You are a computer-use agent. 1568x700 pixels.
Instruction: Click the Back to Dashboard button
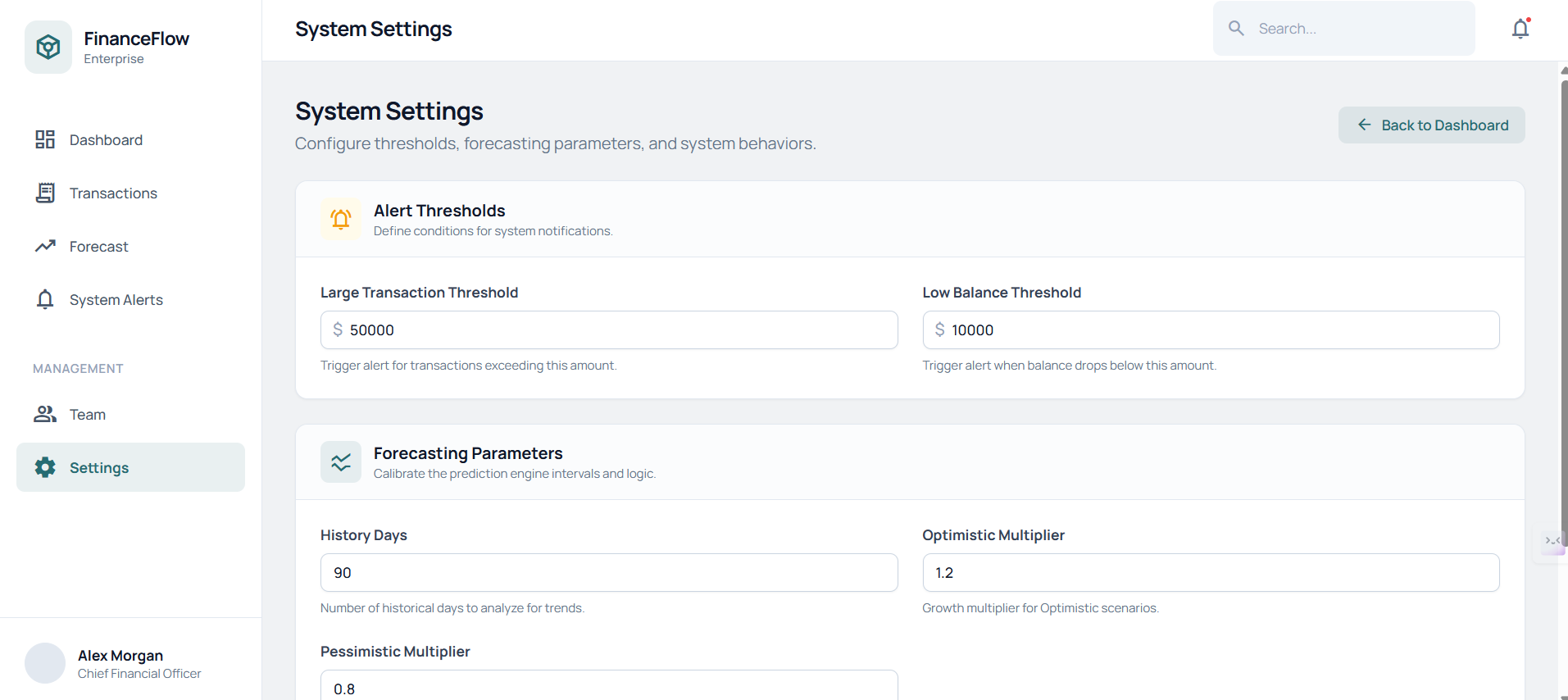1431,125
